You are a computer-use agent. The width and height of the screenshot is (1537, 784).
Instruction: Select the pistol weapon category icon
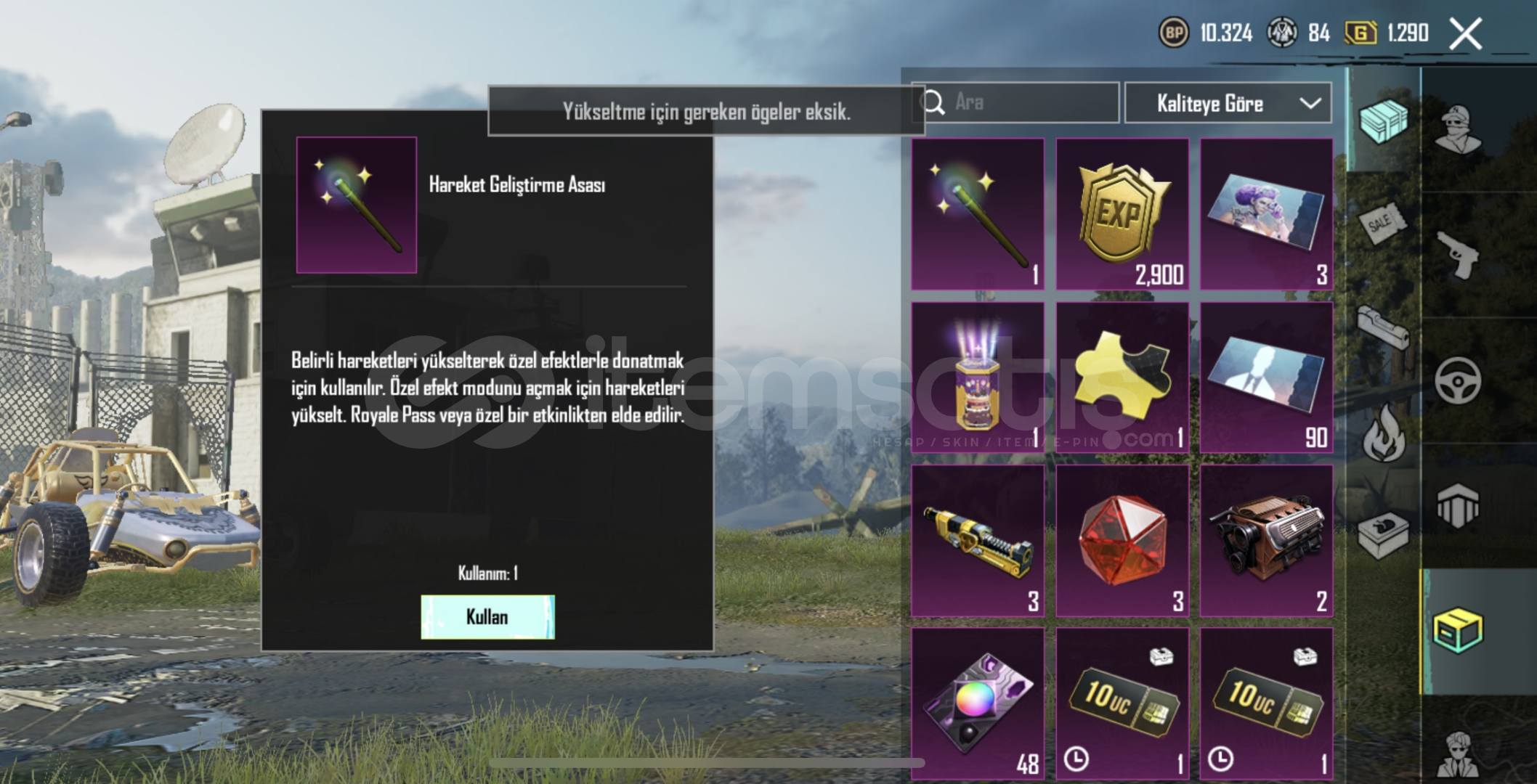click(1457, 254)
